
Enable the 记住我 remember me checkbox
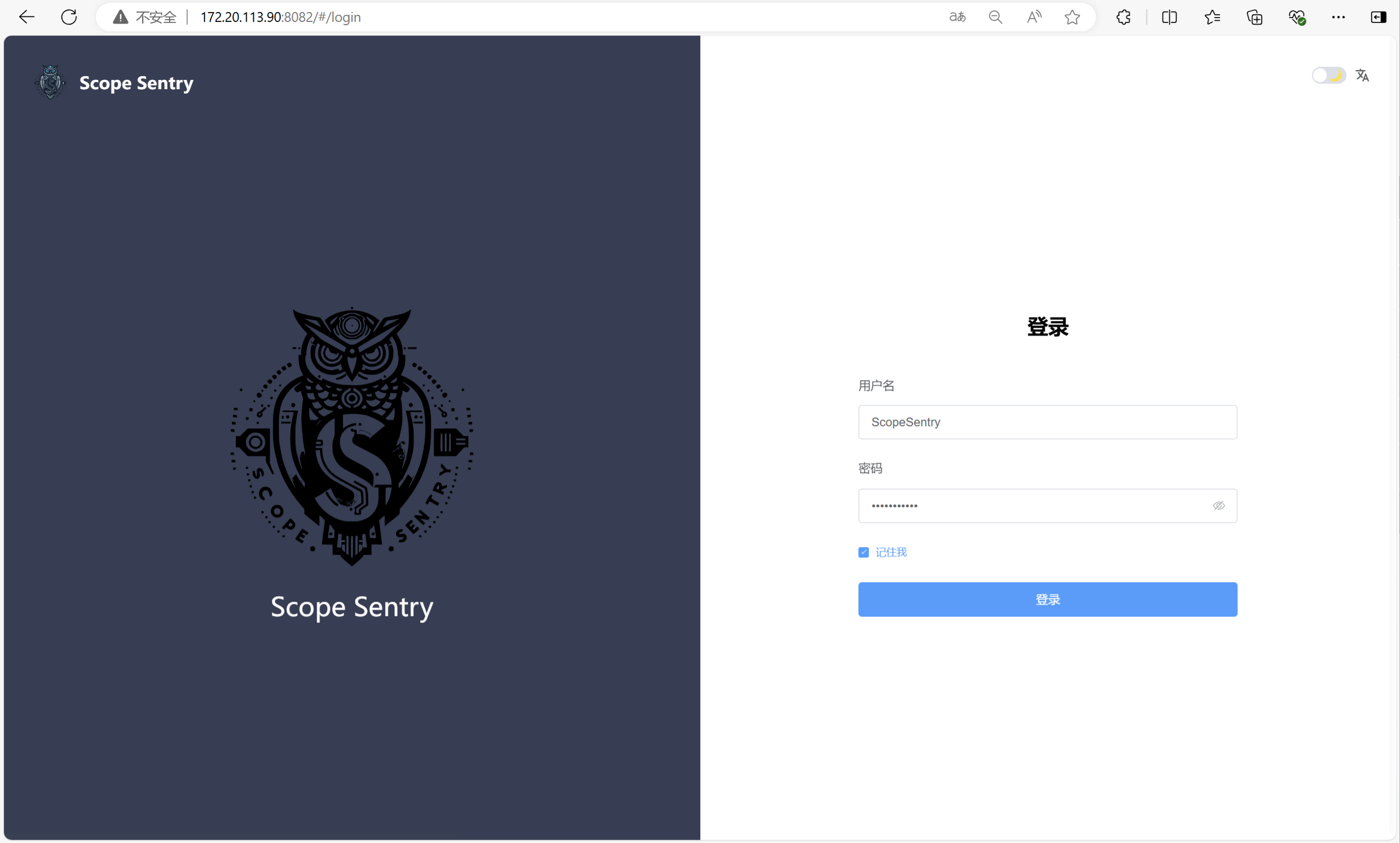[863, 552]
